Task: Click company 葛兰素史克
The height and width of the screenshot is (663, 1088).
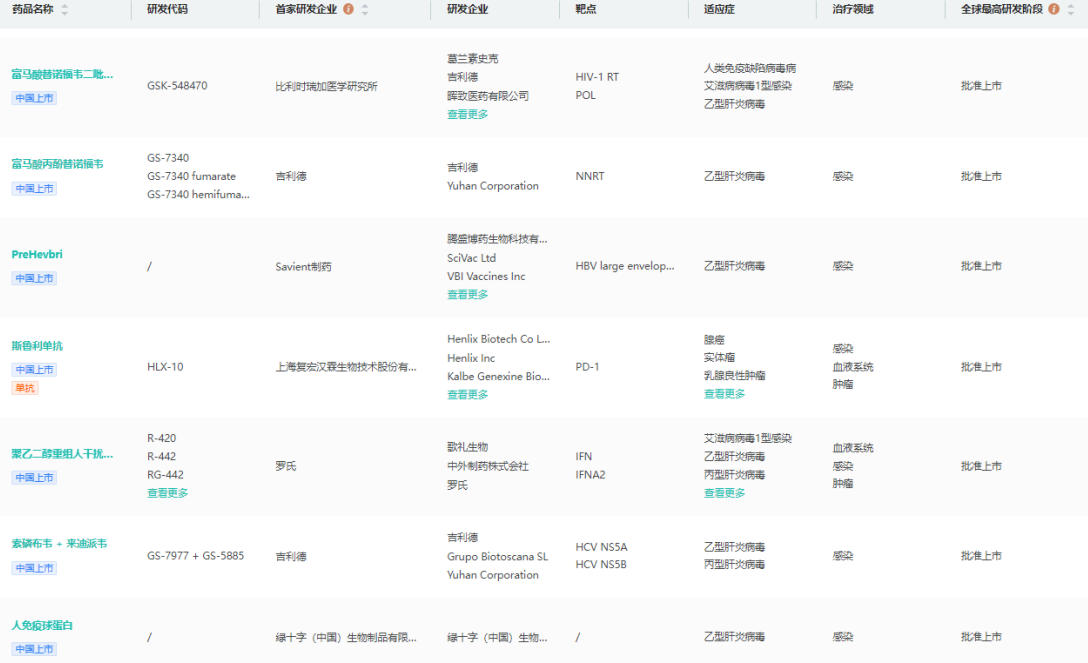Action: 473,59
